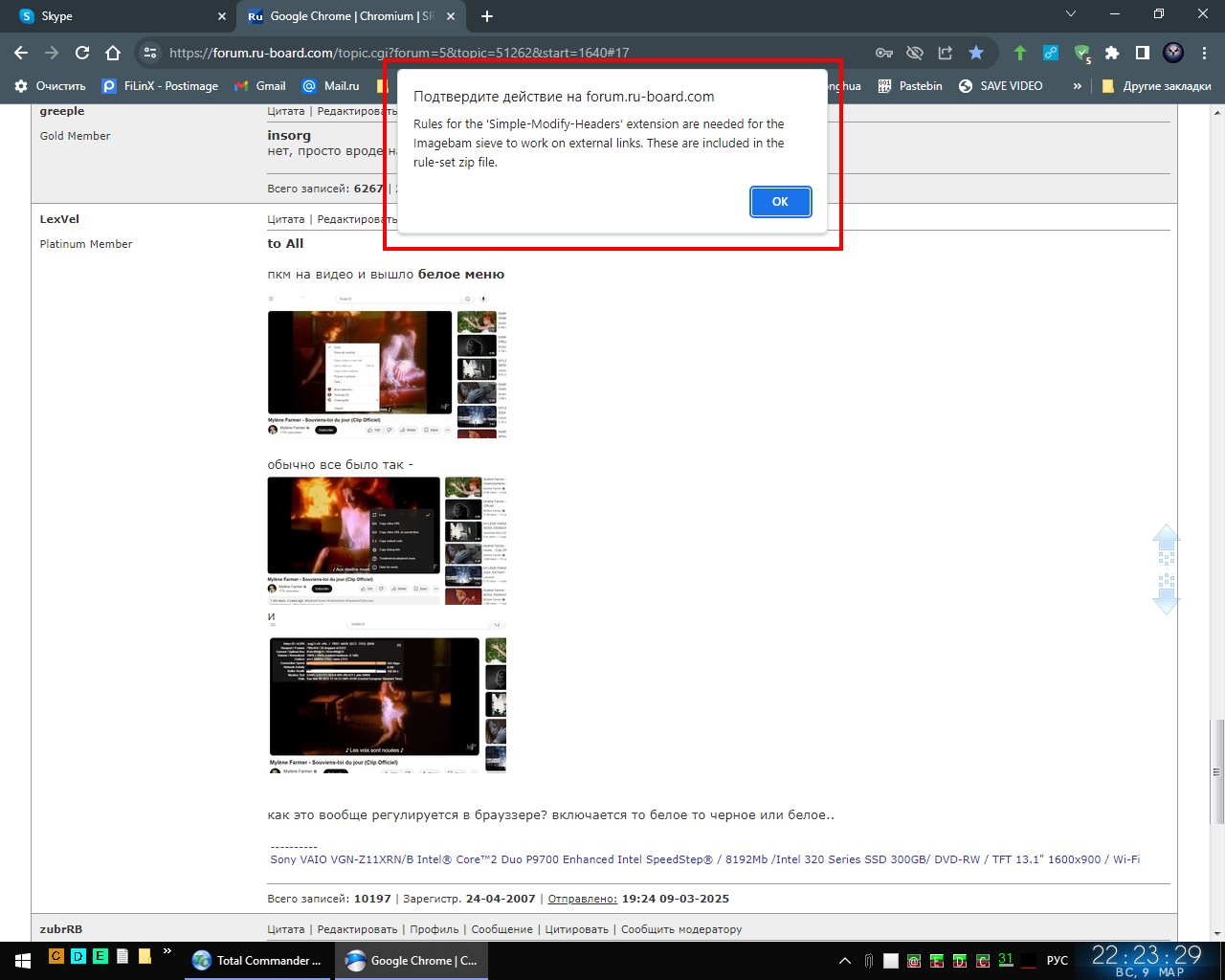Toggle the crossed-eye tracking protection icon
The height and width of the screenshot is (980, 1225).
click(x=915, y=53)
